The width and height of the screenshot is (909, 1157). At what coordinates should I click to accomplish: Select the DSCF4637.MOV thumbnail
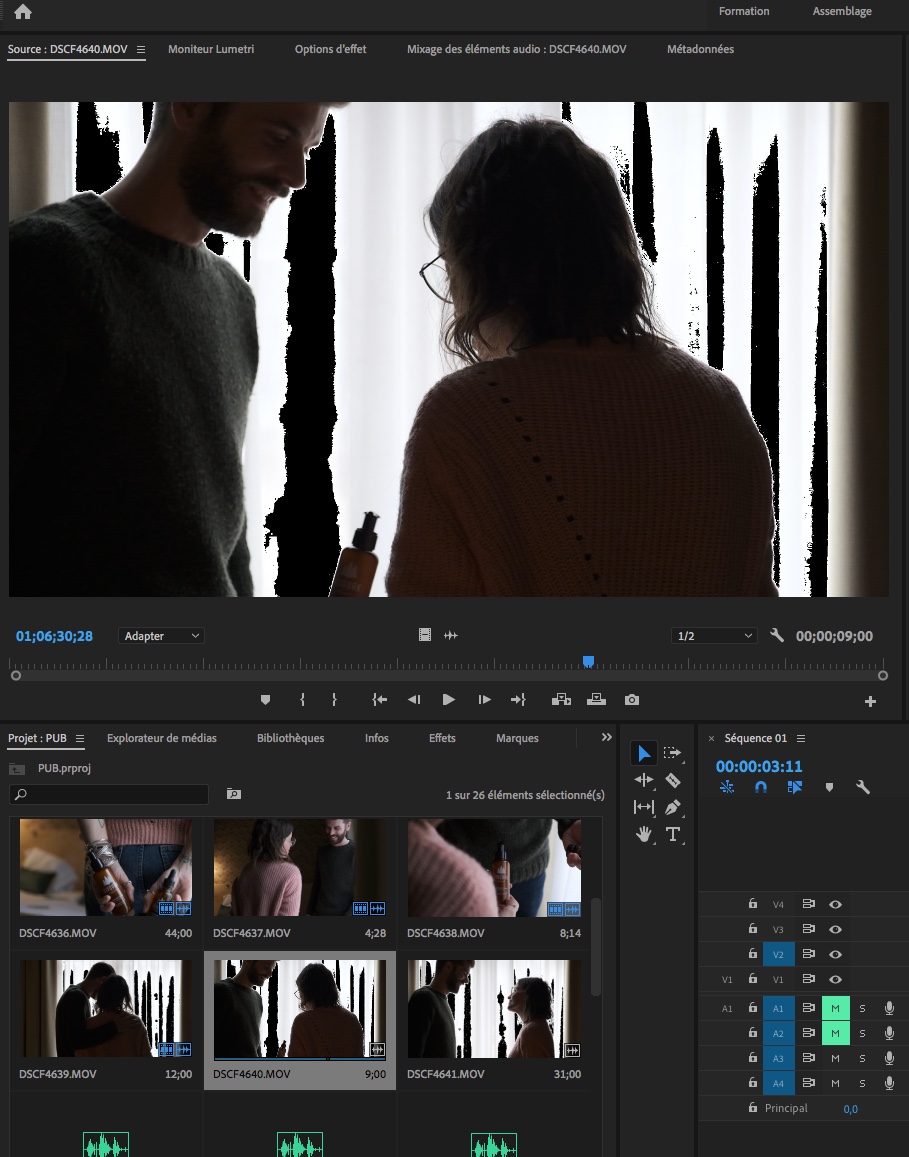pyautogui.click(x=300, y=867)
